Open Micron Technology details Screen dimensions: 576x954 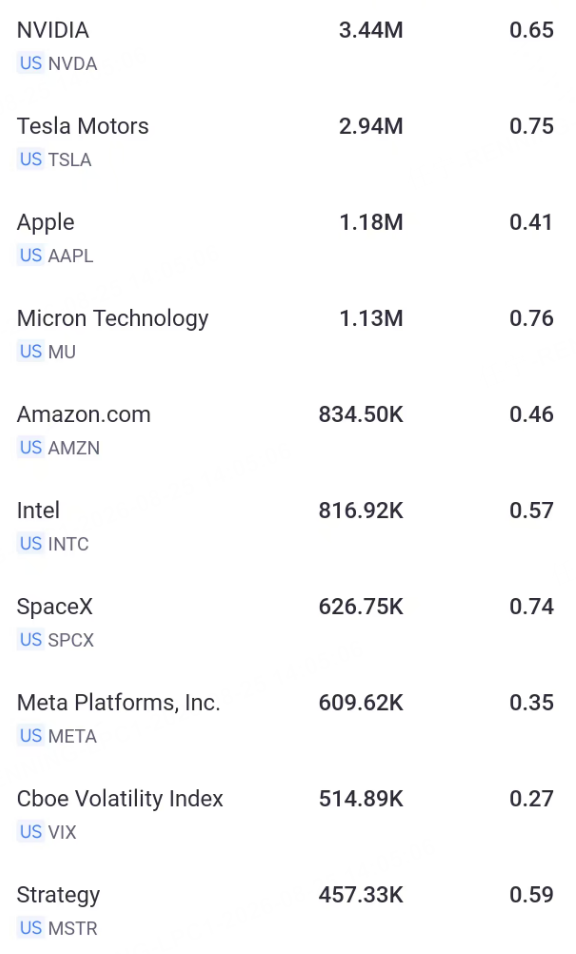(288, 335)
